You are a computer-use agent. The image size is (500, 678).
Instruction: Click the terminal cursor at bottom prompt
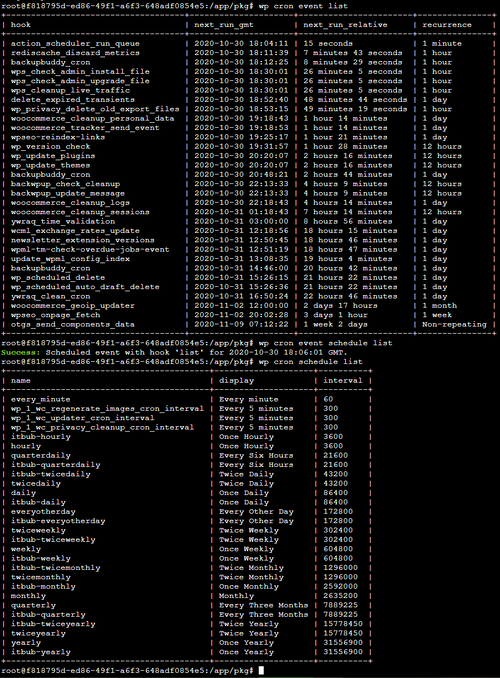coord(261,671)
